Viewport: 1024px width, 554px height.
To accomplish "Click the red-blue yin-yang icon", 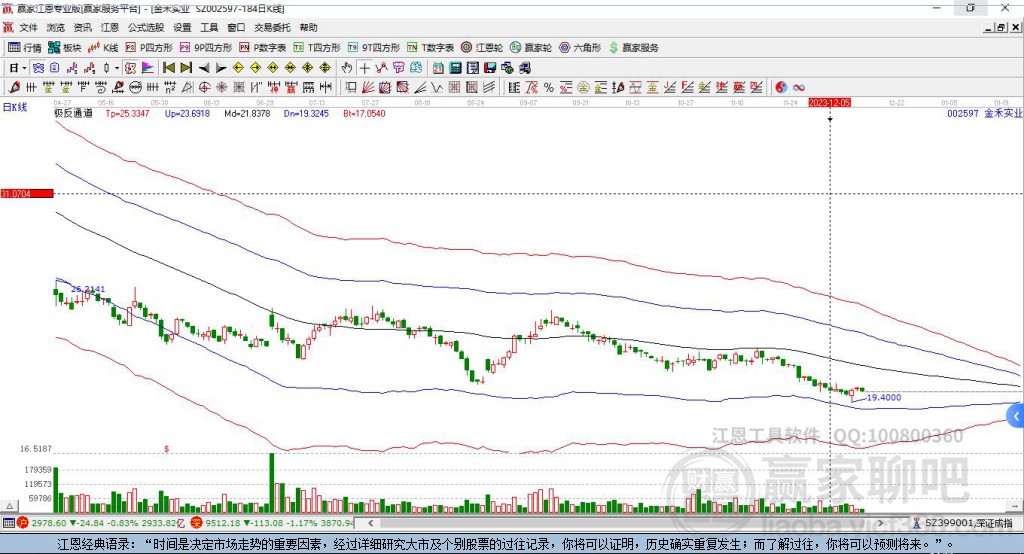I will pos(781,87).
